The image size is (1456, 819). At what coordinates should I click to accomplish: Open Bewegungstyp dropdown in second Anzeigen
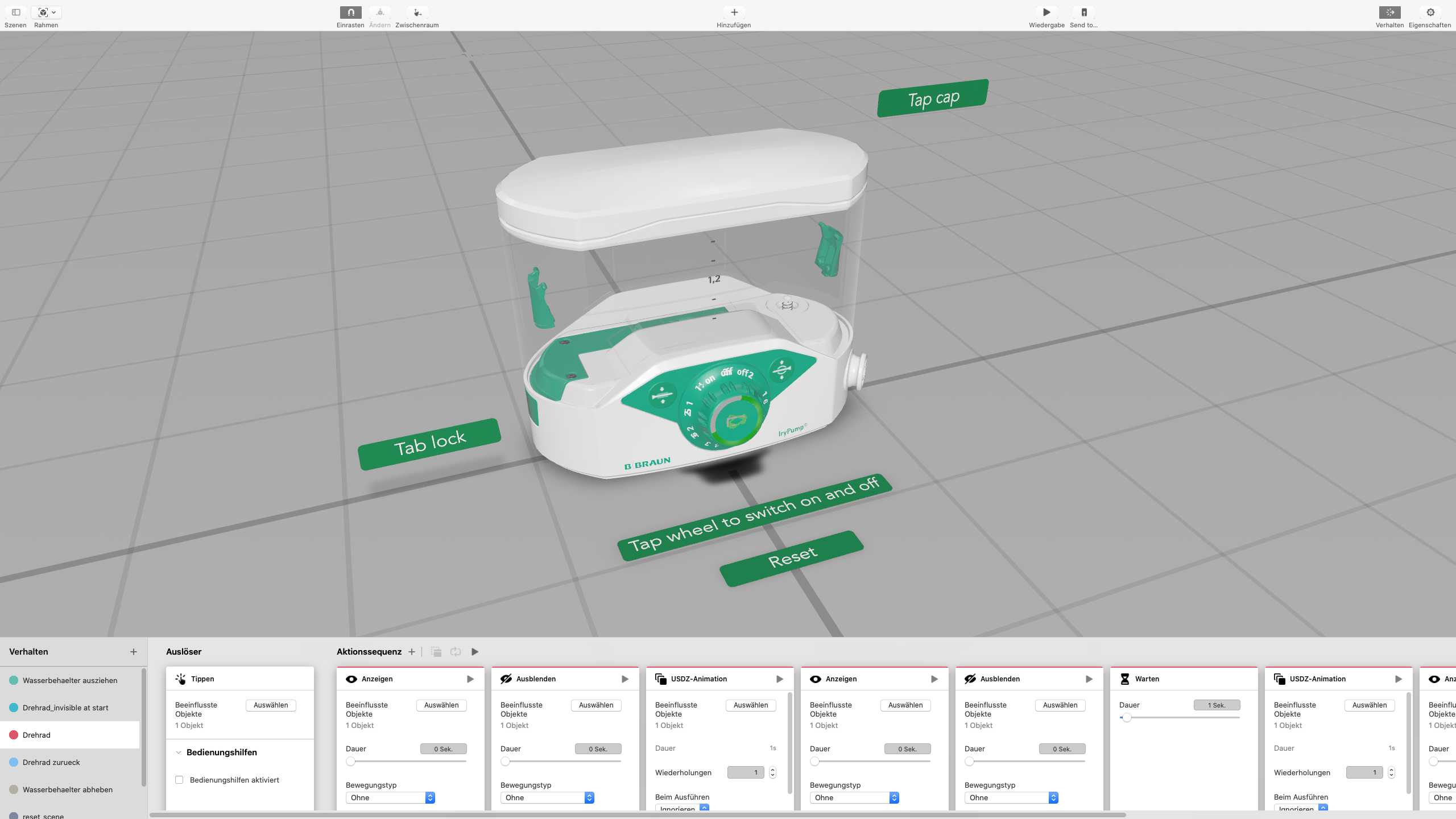pos(854,798)
